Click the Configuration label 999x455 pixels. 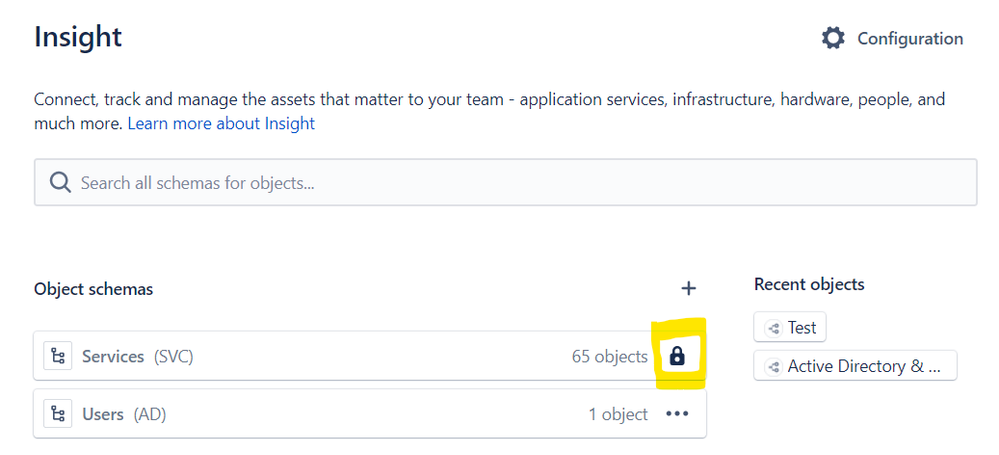click(910, 39)
